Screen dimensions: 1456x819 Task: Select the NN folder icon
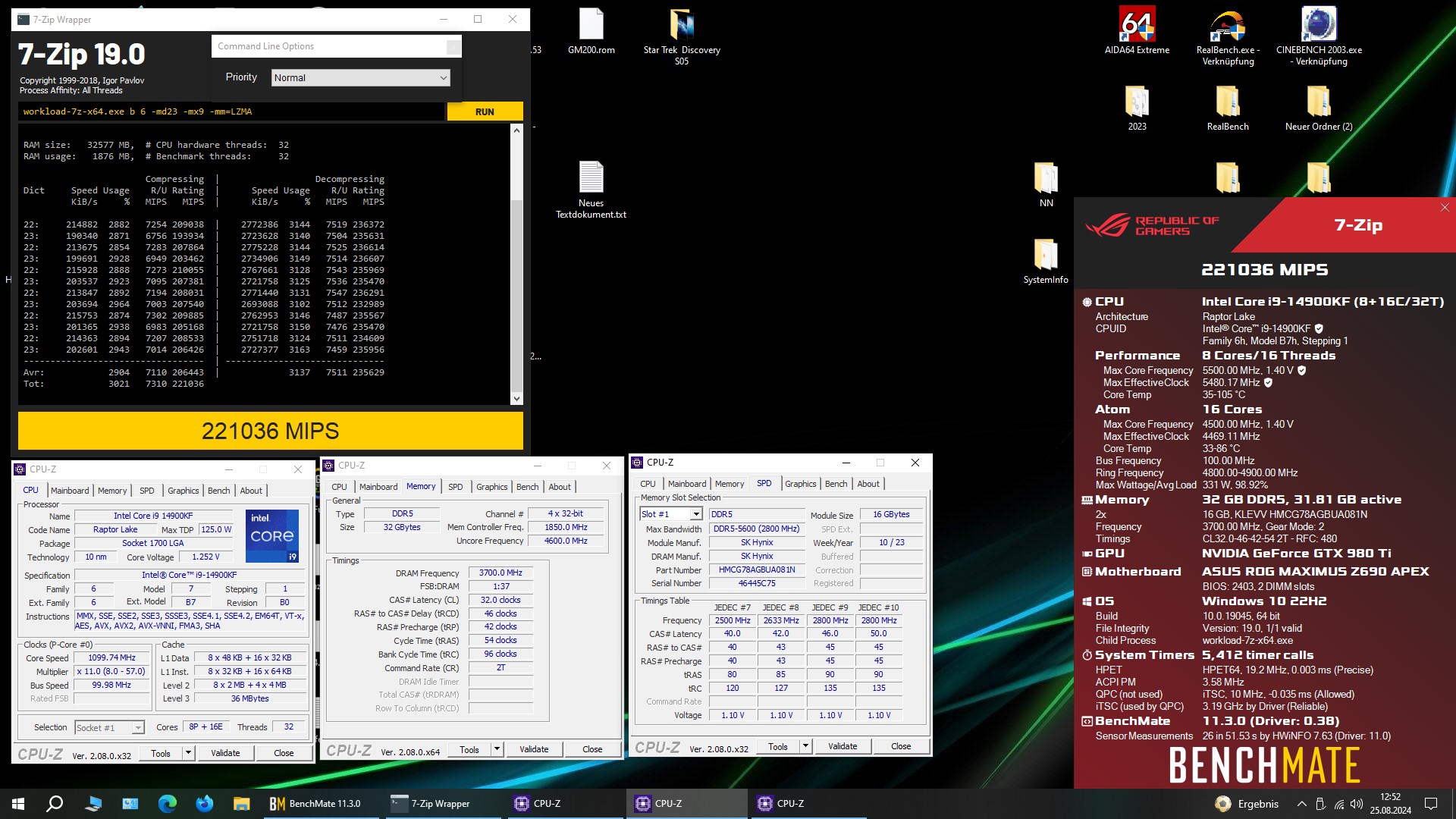1046,184
